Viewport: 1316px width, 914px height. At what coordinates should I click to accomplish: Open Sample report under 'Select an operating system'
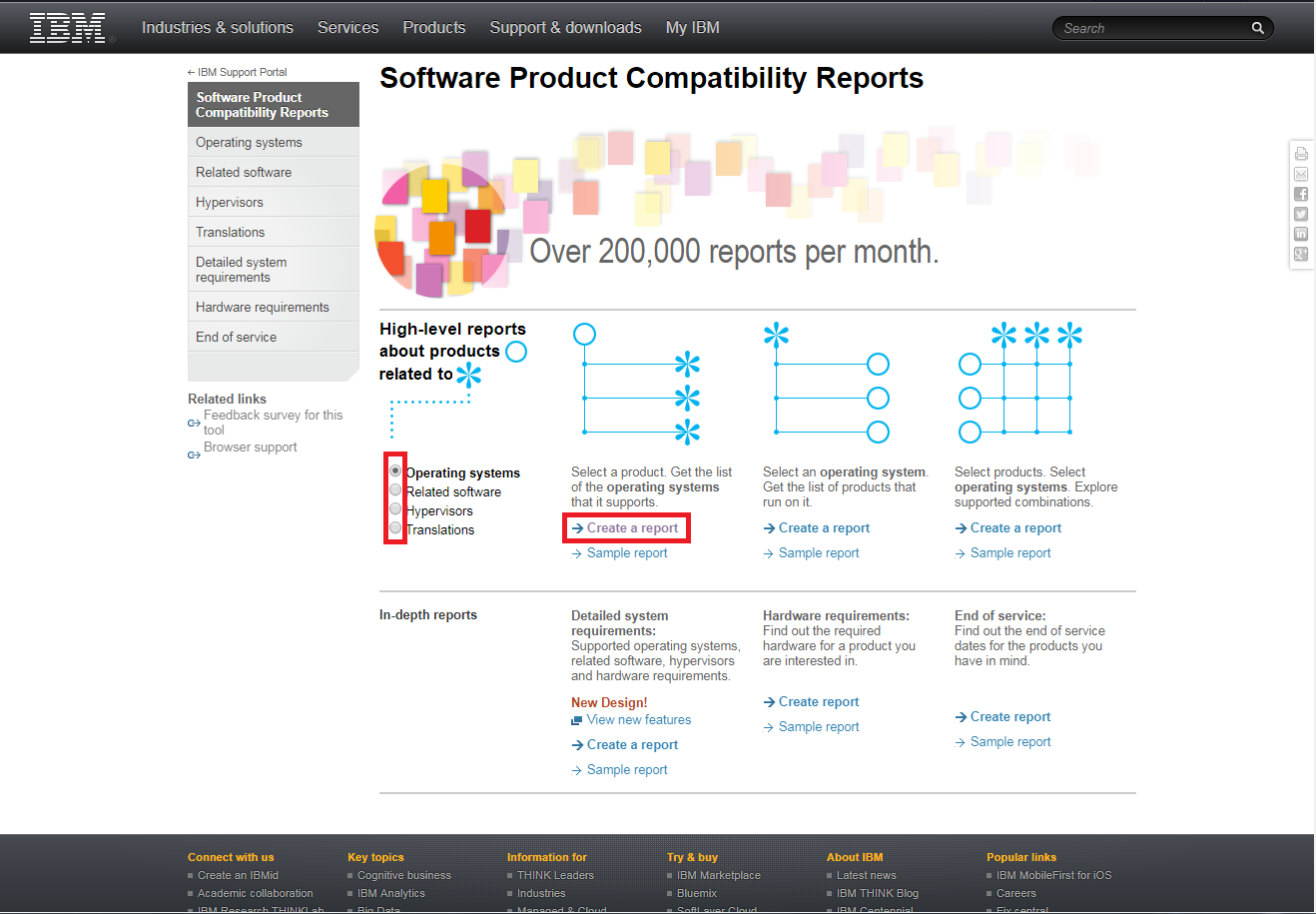click(819, 553)
